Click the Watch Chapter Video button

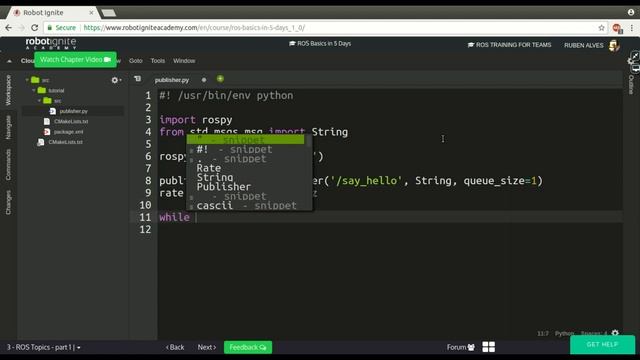pos(75,60)
